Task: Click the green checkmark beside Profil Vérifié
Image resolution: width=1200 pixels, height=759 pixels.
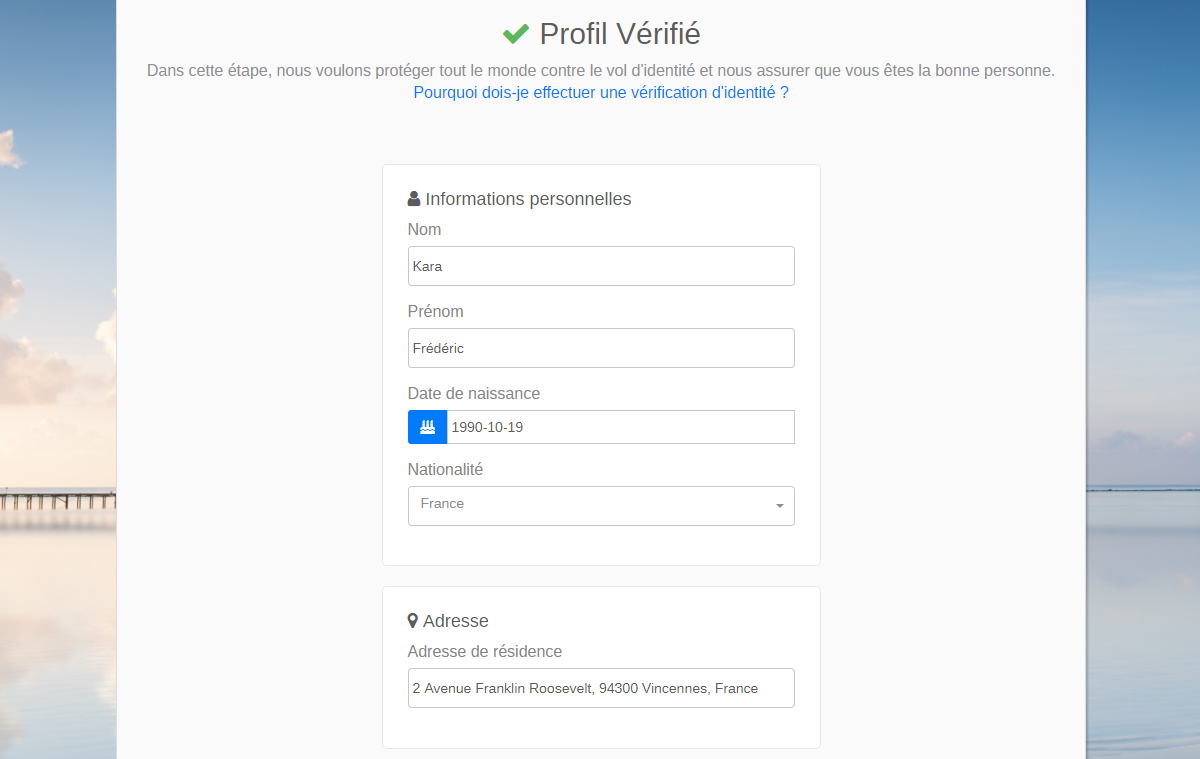Action: [x=516, y=34]
